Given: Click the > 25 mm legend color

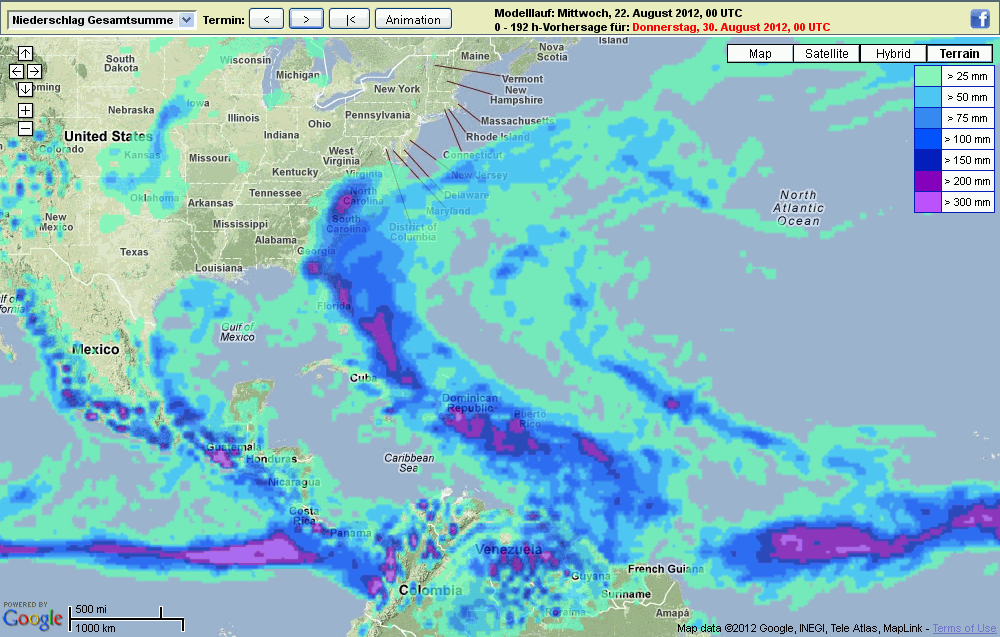Looking at the screenshot, I should point(928,76).
